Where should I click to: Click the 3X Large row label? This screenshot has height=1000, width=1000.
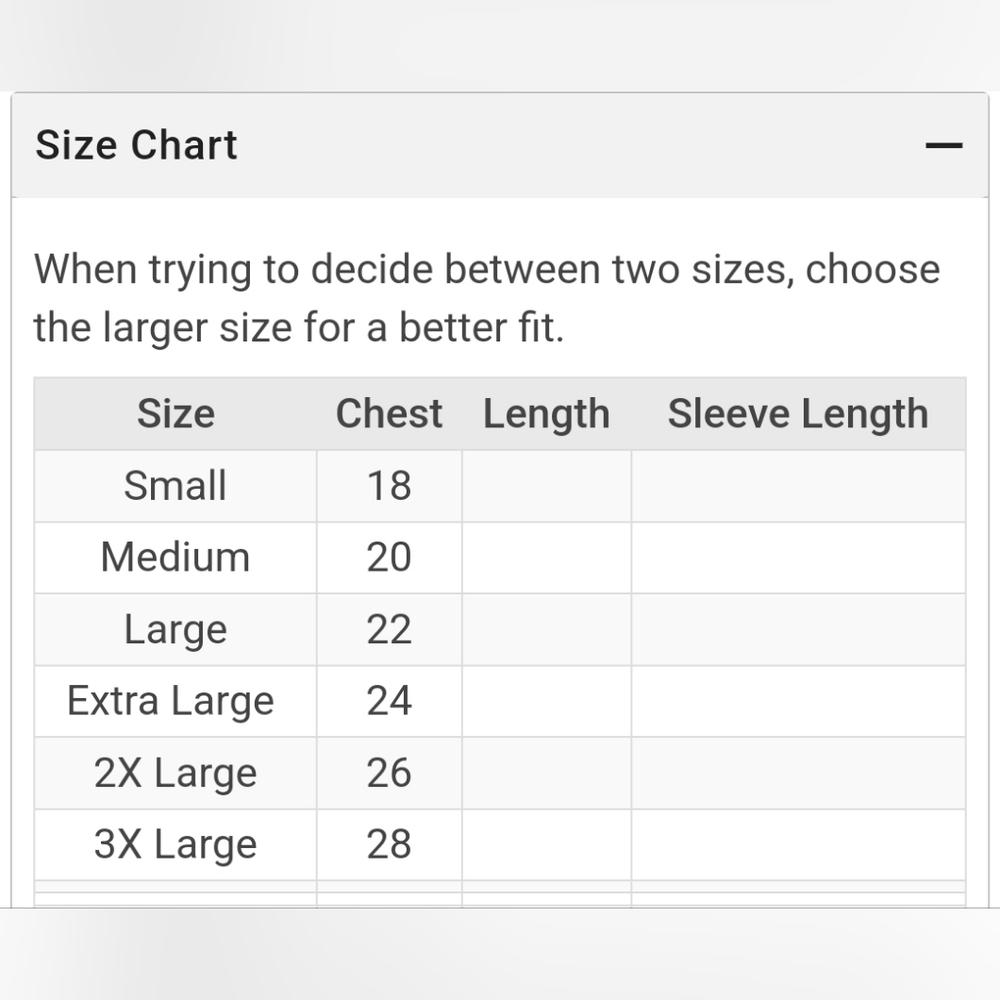pos(175,845)
